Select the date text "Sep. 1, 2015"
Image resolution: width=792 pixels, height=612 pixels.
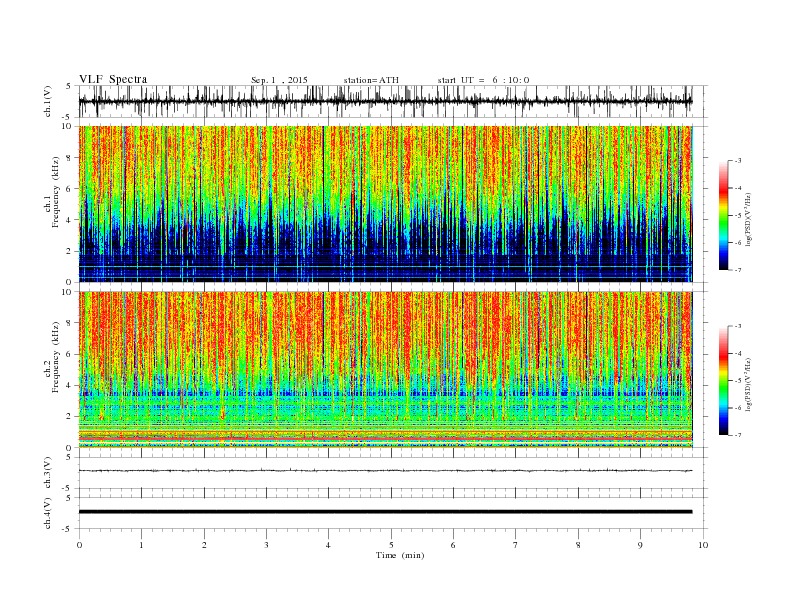point(279,80)
